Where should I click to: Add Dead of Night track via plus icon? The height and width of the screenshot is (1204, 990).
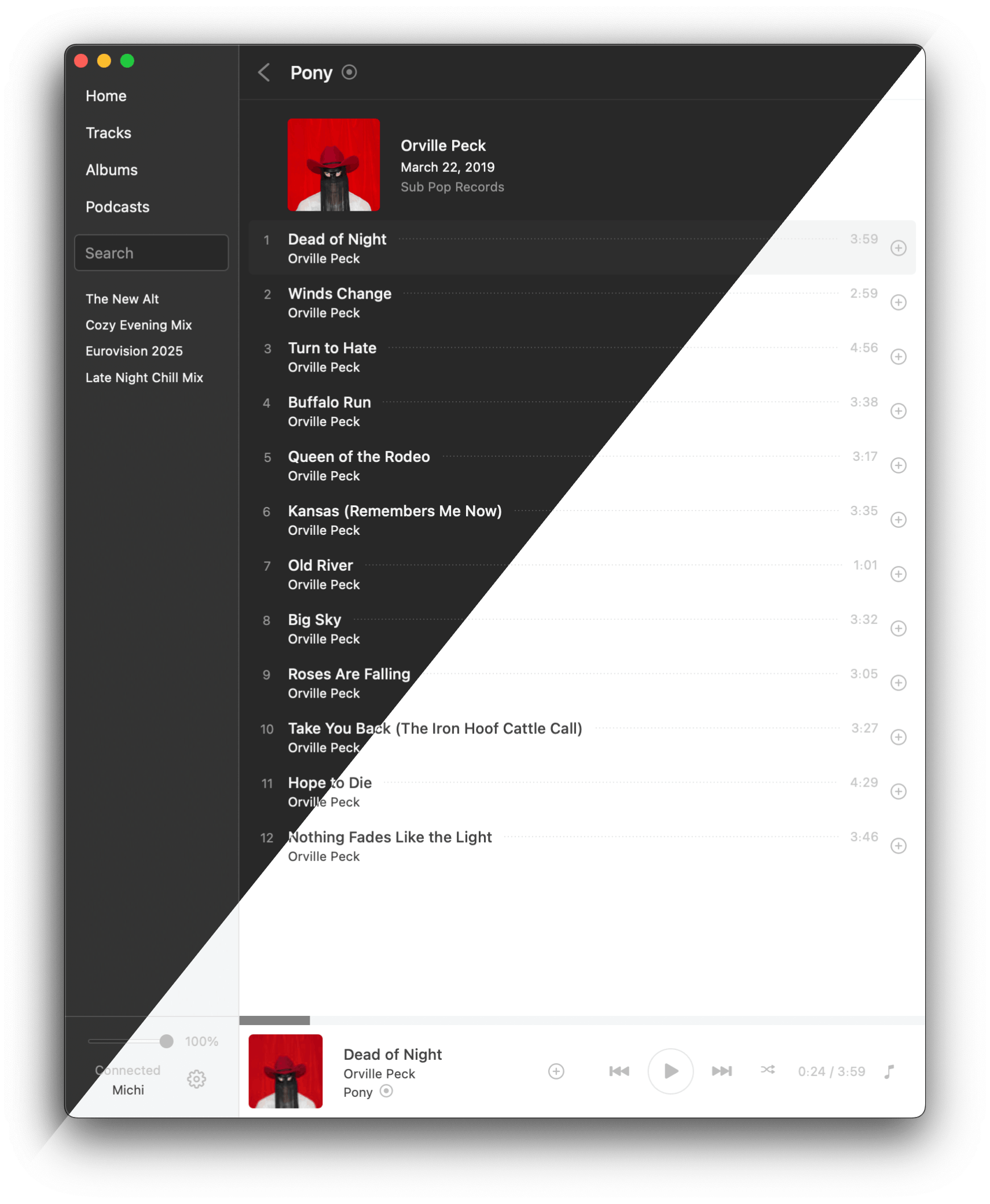[x=898, y=248]
